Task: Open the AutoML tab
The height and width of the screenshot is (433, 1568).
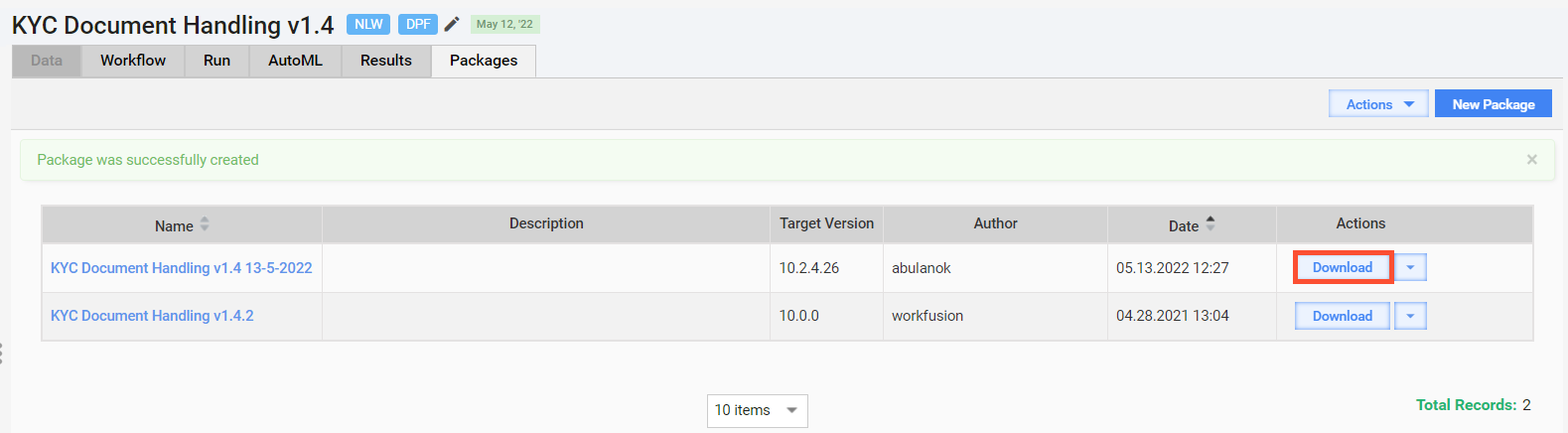Action: pyautogui.click(x=295, y=61)
